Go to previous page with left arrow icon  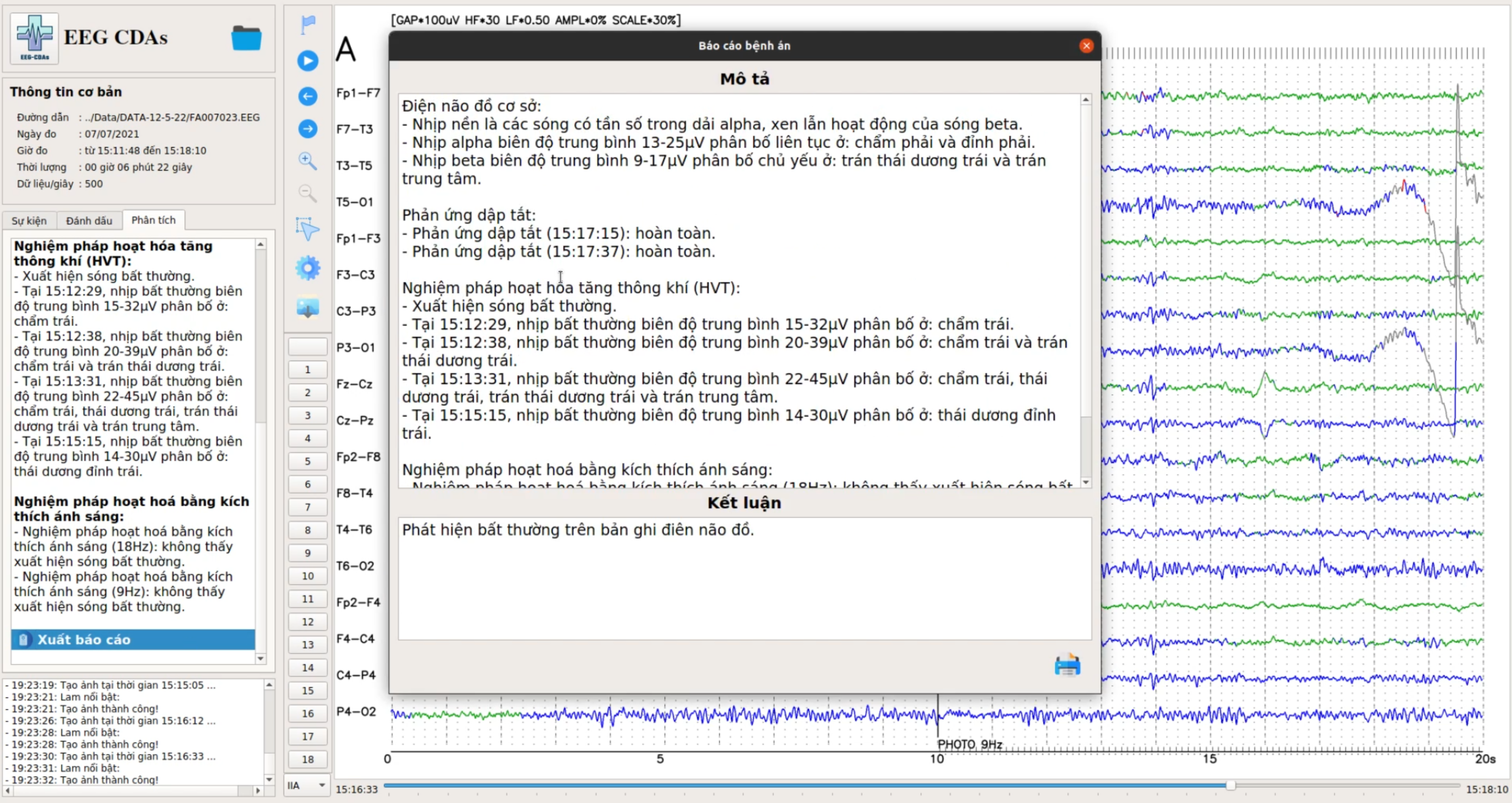(307, 96)
